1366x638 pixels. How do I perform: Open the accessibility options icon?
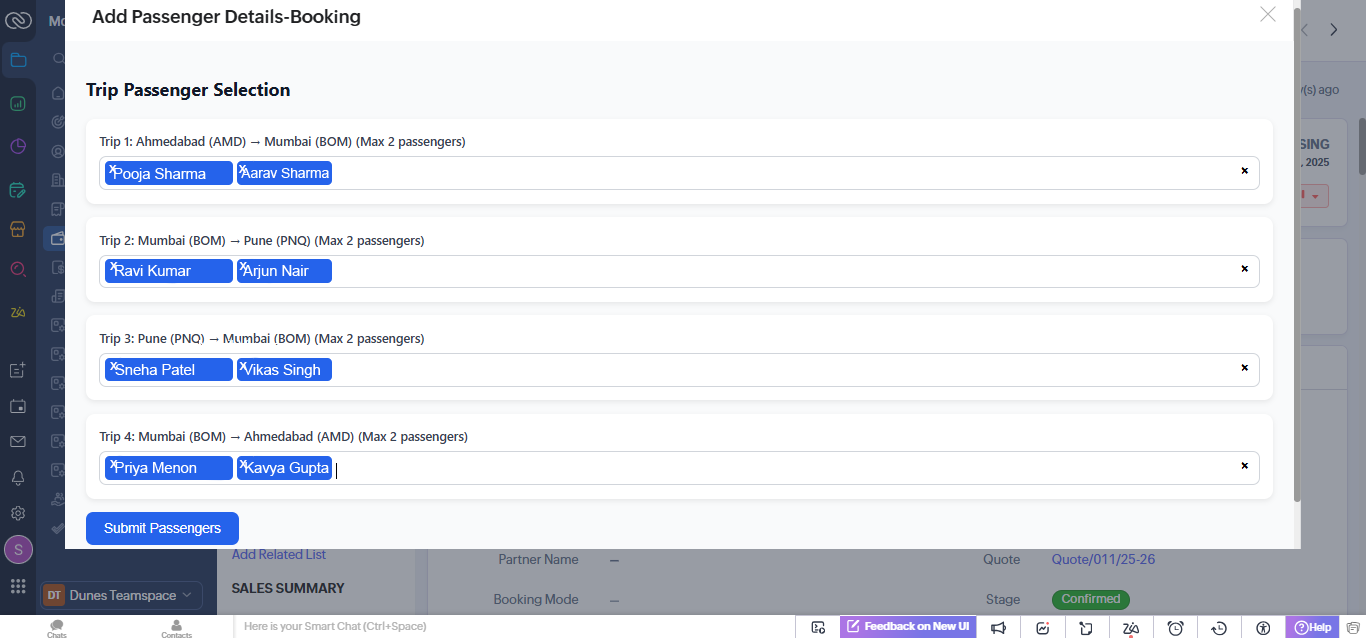tap(1263, 627)
